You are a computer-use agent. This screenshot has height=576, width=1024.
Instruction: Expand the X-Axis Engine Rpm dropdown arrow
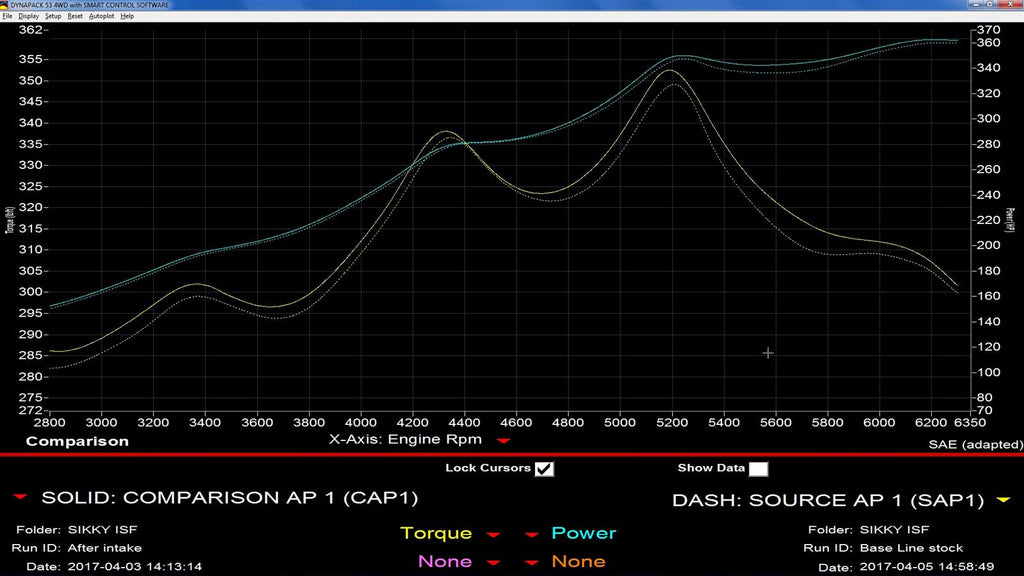pos(503,440)
